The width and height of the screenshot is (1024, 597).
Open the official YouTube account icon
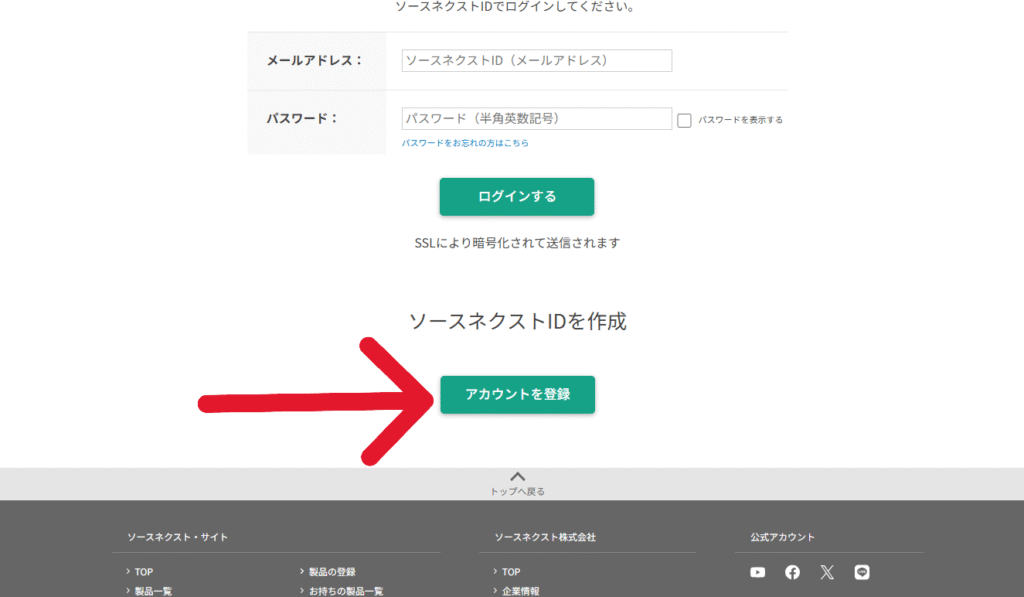pos(757,572)
